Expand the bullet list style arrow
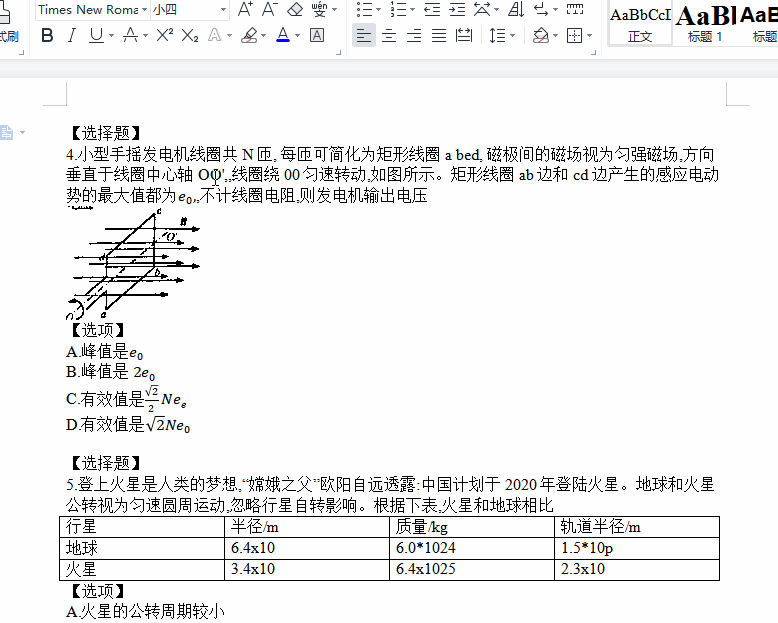Image resolution: width=778 pixels, height=623 pixels. 379,9
